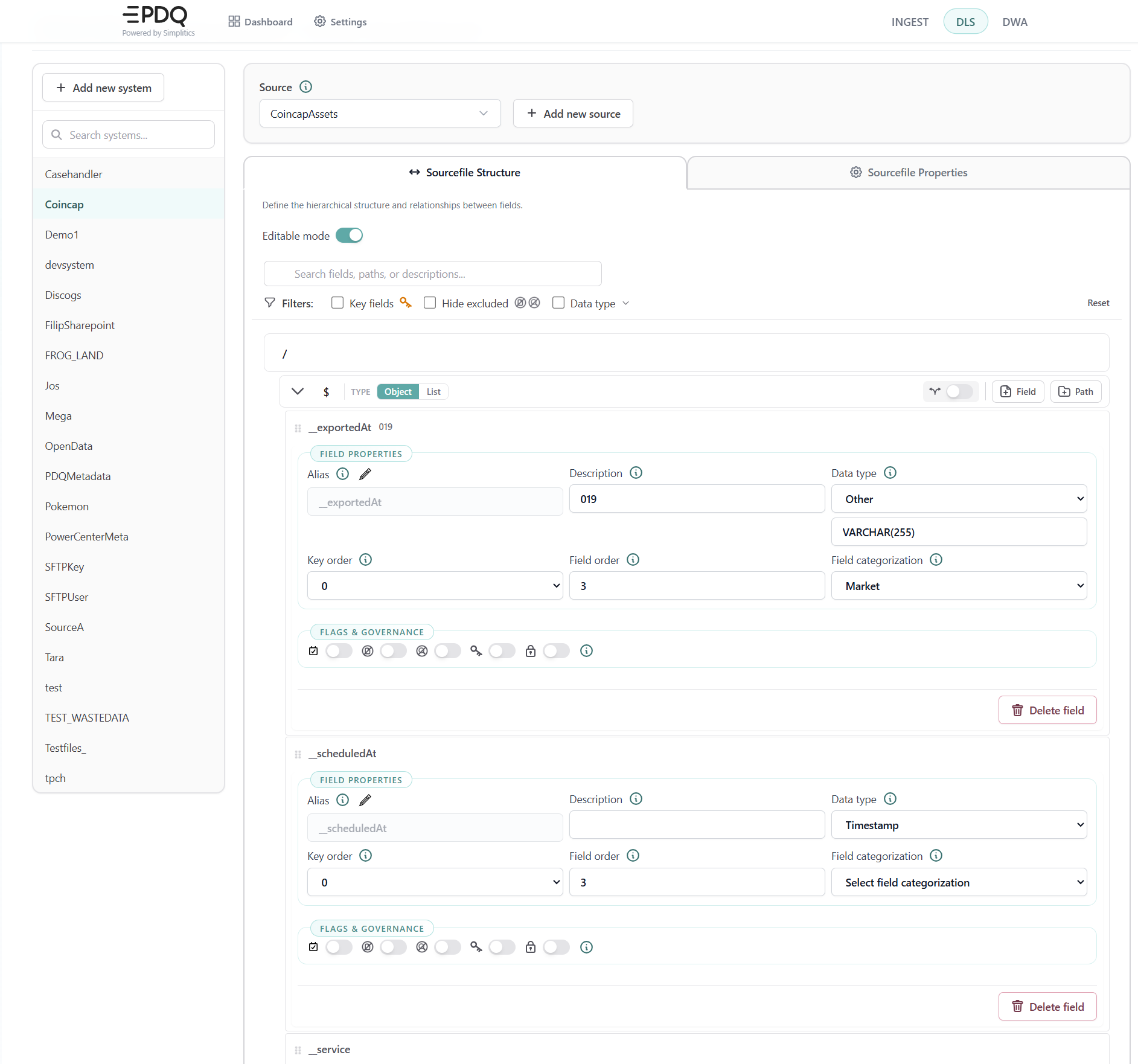Click the info icon next to _exportedAt Key order
The image size is (1138, 1064).
365,560
